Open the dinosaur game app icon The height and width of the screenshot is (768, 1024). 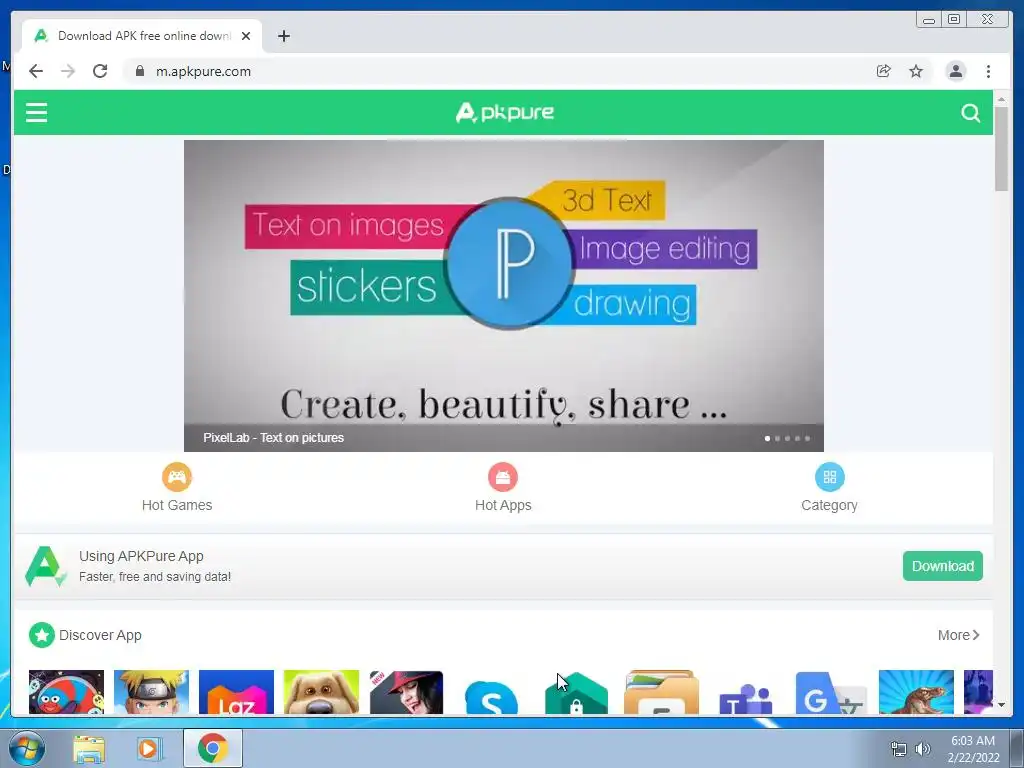coord(916,692)
